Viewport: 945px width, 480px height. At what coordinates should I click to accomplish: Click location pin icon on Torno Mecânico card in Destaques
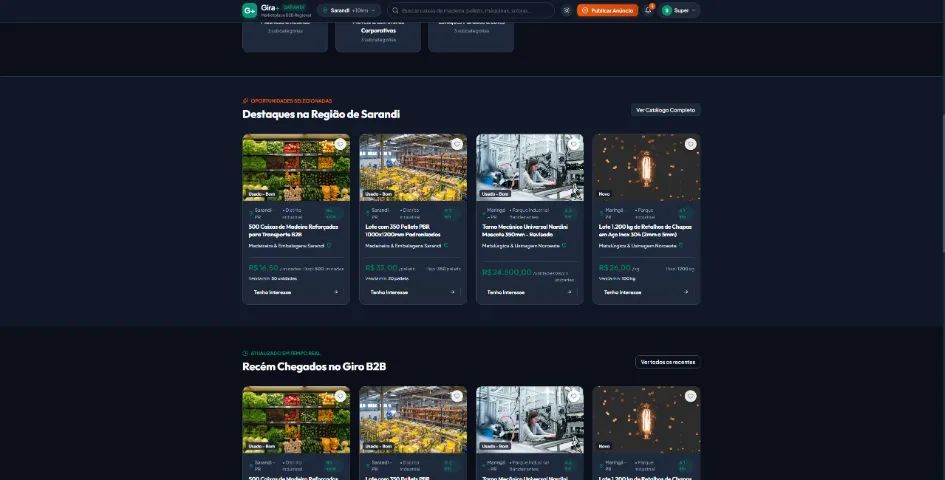pyautogui.click(x=485, y=213)
